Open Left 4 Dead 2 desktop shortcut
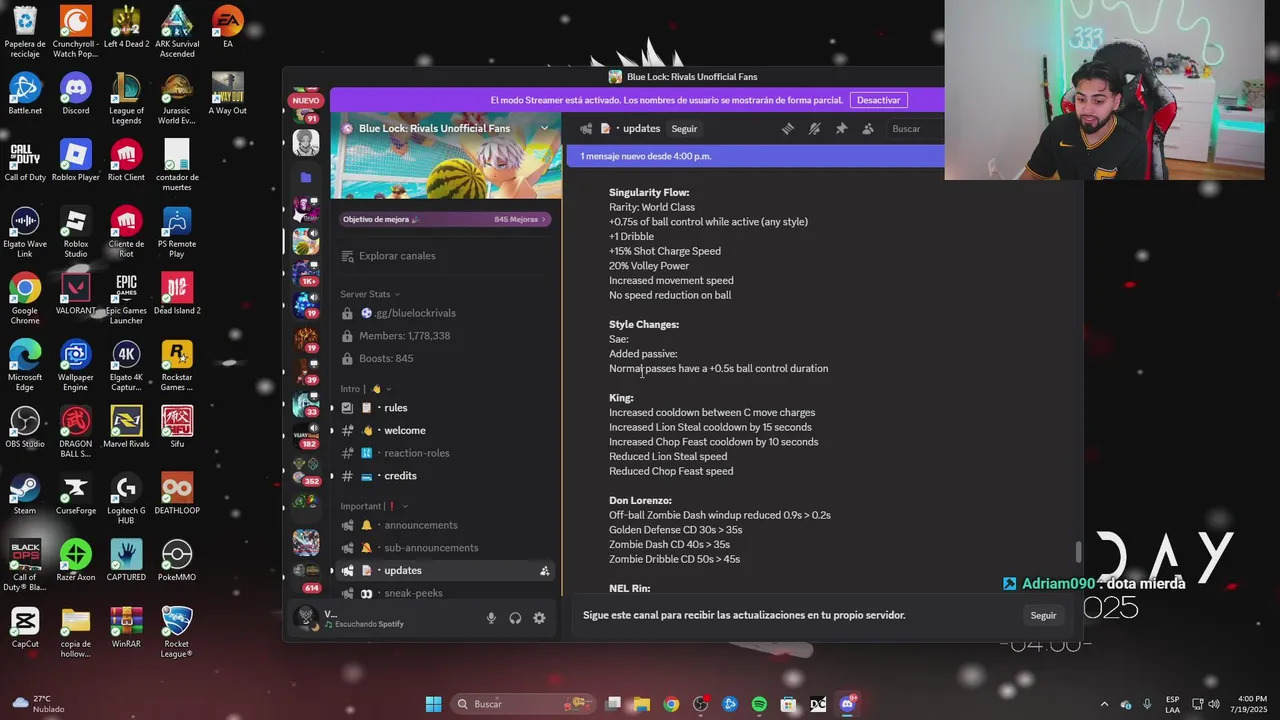Viewport: 1280px width, 720px height. tap(126, 30)
